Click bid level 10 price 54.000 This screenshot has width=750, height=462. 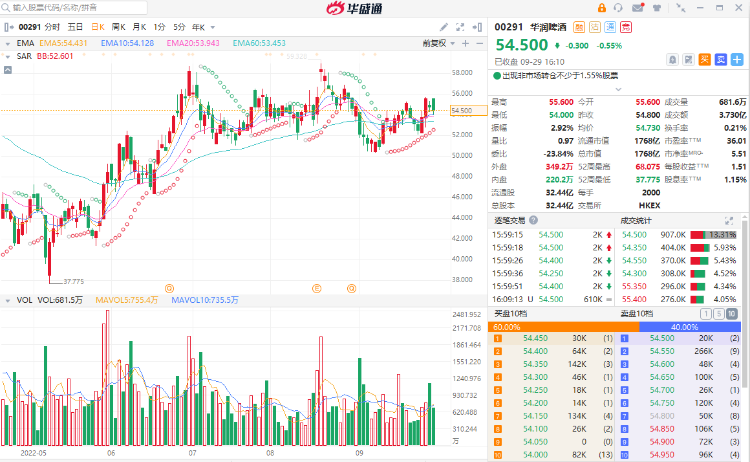coord(535,455)
